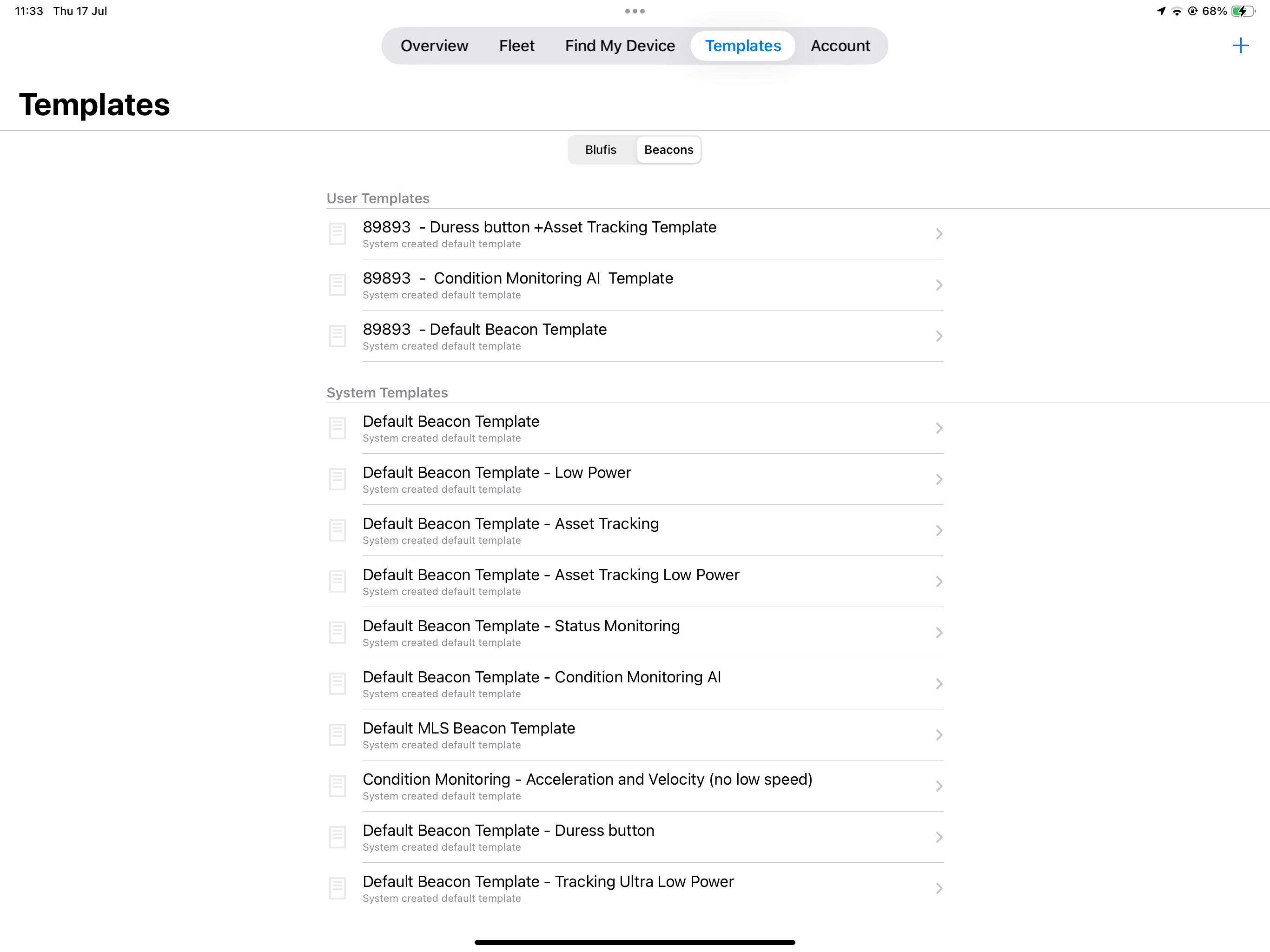The height and width of the screenshot is (952, 1270).
Task: Tap the Wi-Fi icon in status bar
Action: tap(1177, 11)
